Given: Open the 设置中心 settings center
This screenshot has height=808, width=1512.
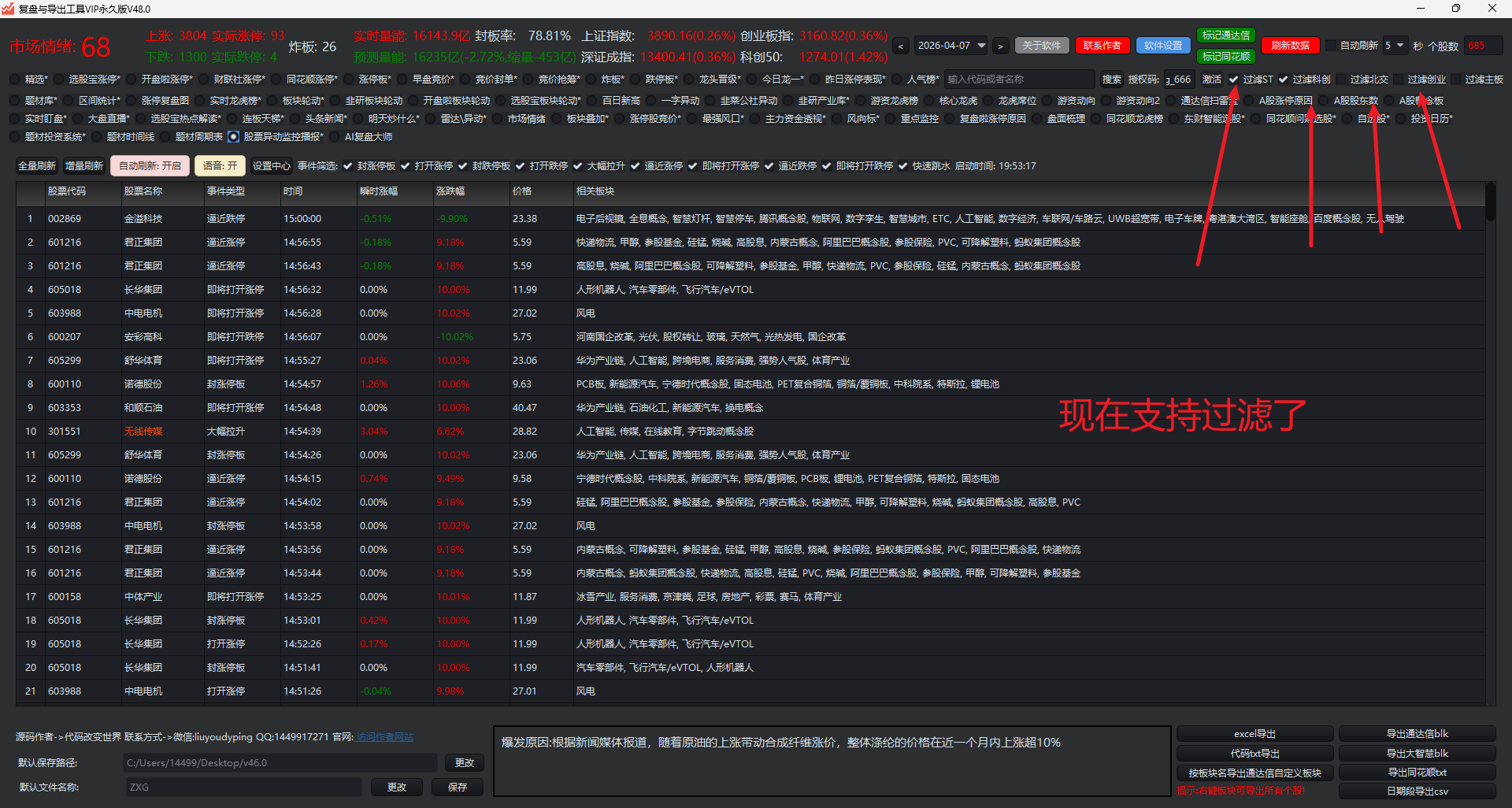Looking at the screenshot, I should coord(271,166).
